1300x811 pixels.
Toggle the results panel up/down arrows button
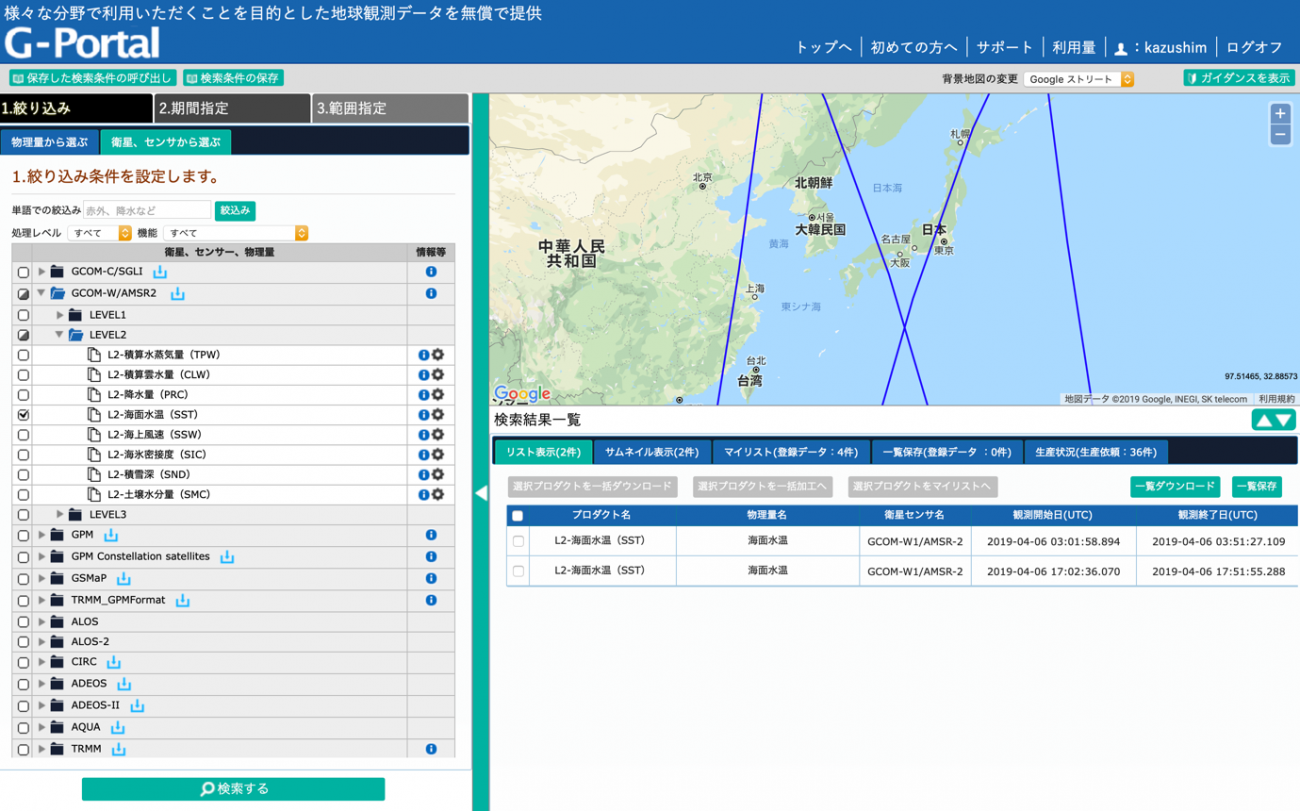[x=1273, y=420]
